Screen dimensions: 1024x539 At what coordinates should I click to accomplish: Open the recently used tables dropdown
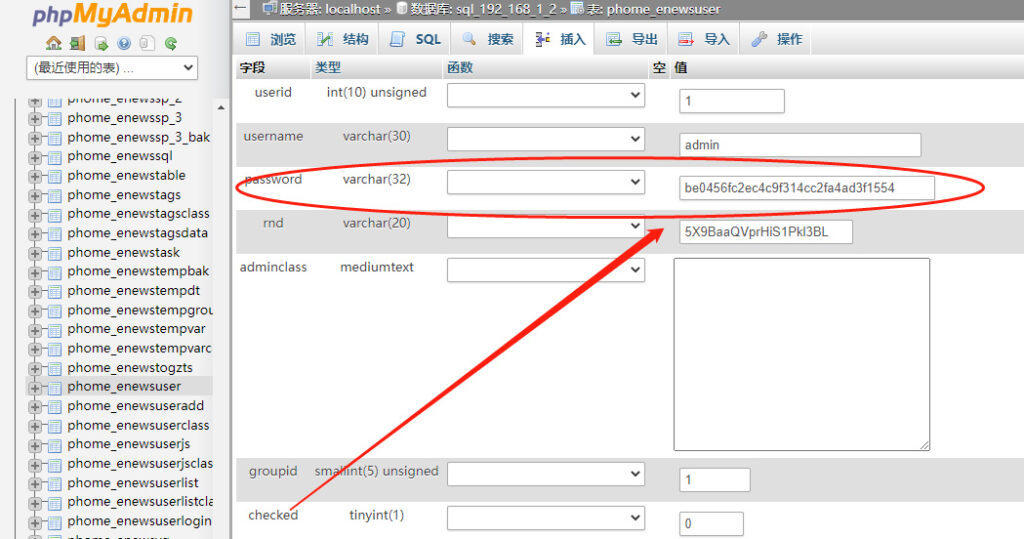tap(112, 68)
